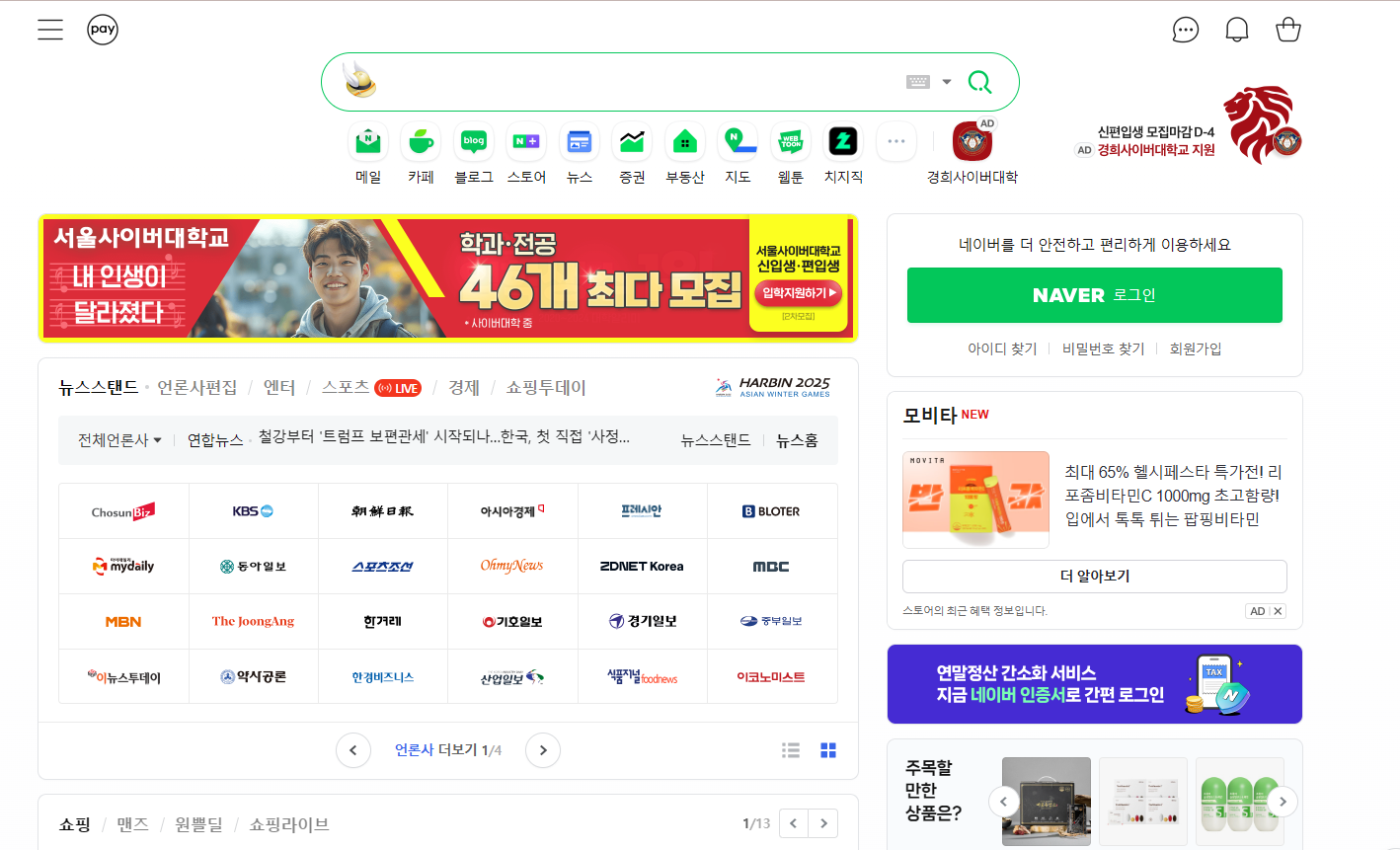Open 스토어 store shortcut icon
Image resolution: width=1400 pixels, height=850 pixels.
pyautogui.click(x=526, y=142)
